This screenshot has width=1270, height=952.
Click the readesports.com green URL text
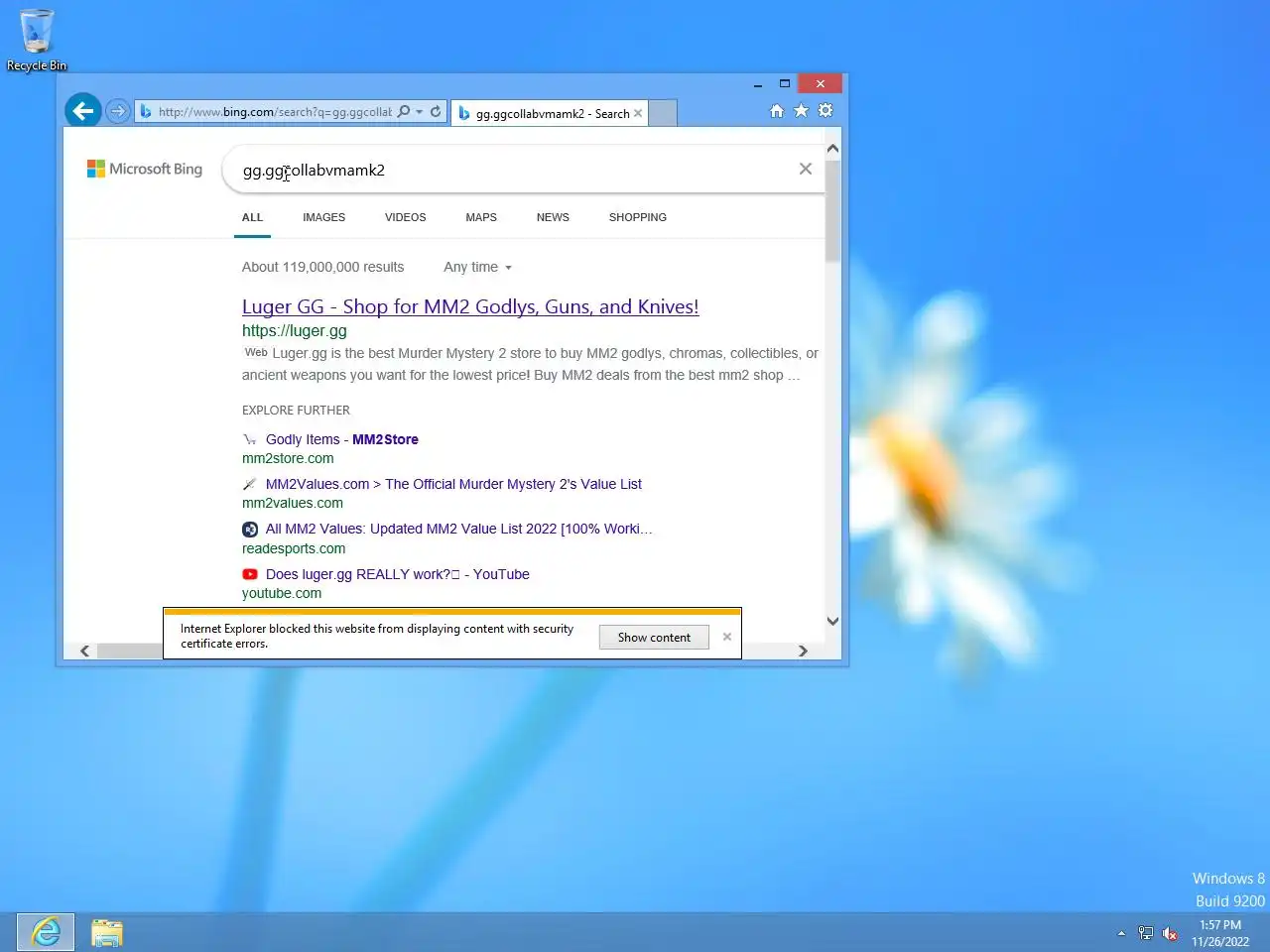pos(294,548)
